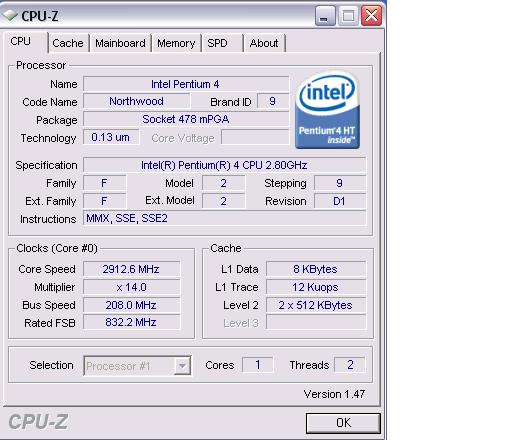The image size is (512, 440).
Task: Select the Memory tab
Action: [176, 43]
